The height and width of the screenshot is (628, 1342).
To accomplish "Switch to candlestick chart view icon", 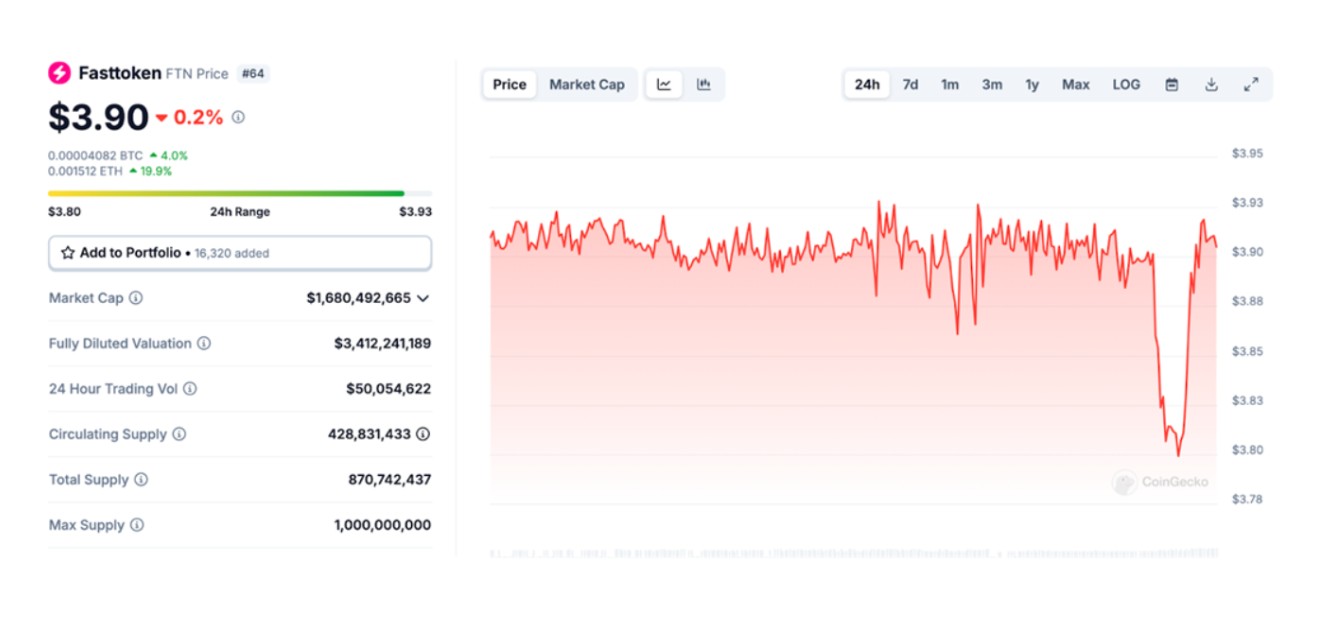I will coord(704,85).
